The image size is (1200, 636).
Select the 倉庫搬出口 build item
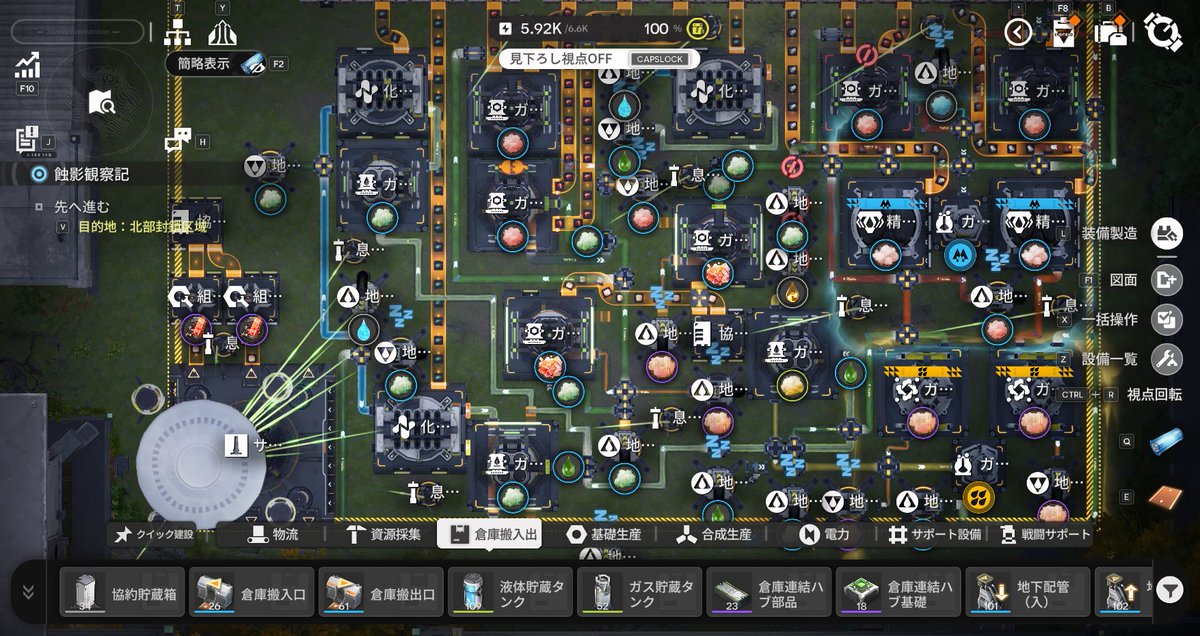(381, 591)
